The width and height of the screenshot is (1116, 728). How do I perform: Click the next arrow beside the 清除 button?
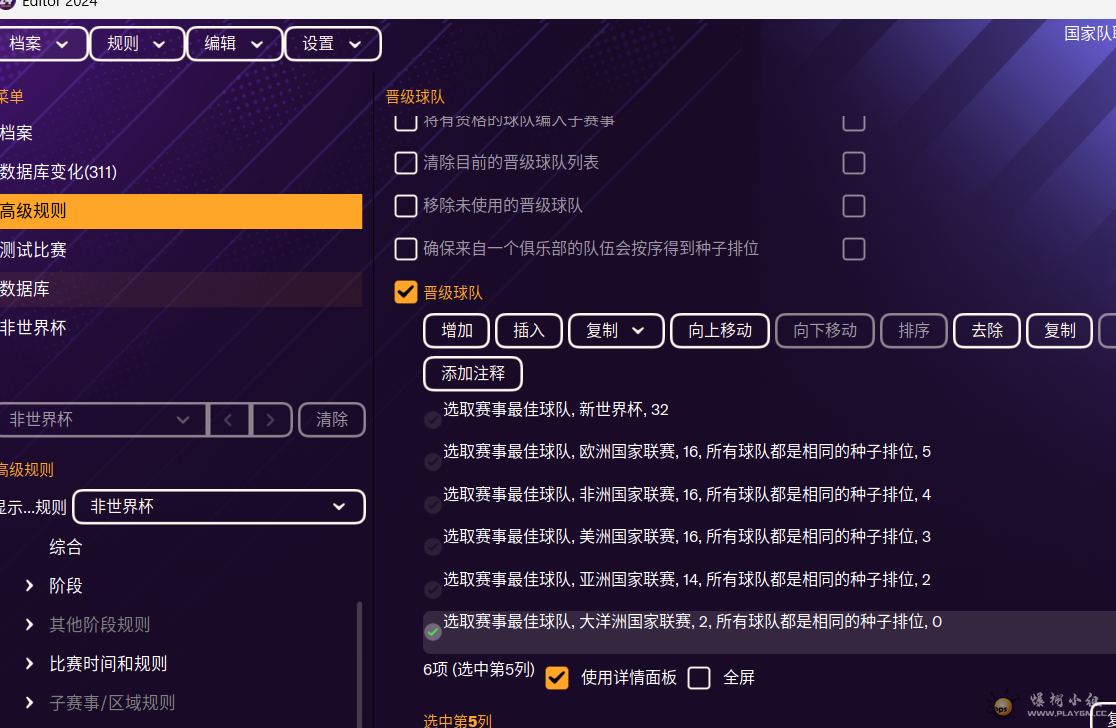(x=271, y=420)
